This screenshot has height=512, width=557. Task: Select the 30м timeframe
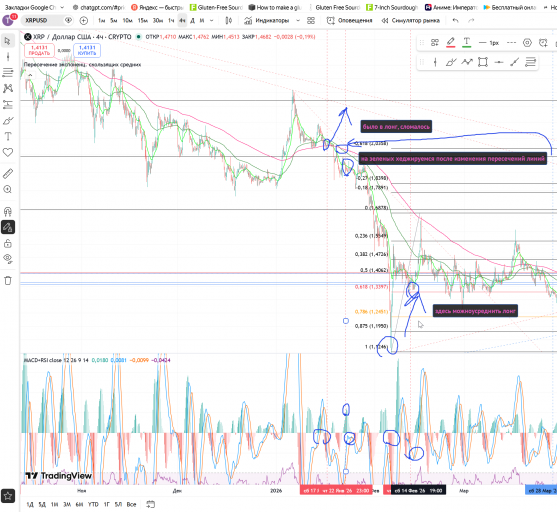tap(158, 21)
